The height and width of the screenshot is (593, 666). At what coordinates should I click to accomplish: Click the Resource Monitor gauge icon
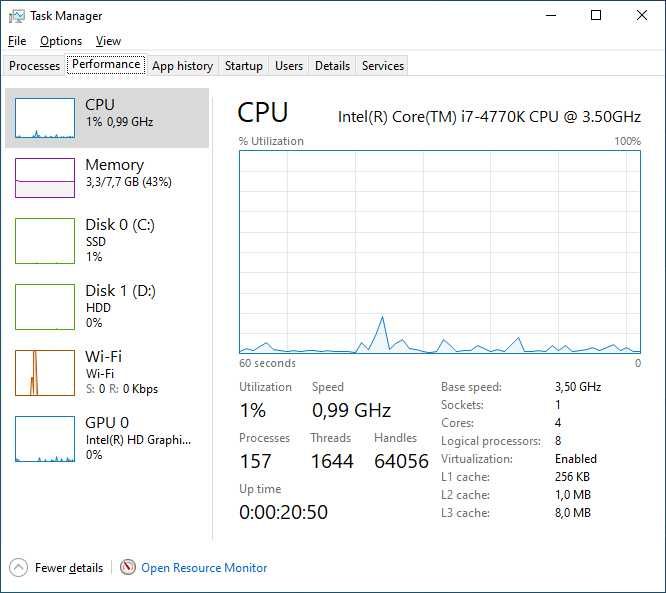tap(127, 567)
